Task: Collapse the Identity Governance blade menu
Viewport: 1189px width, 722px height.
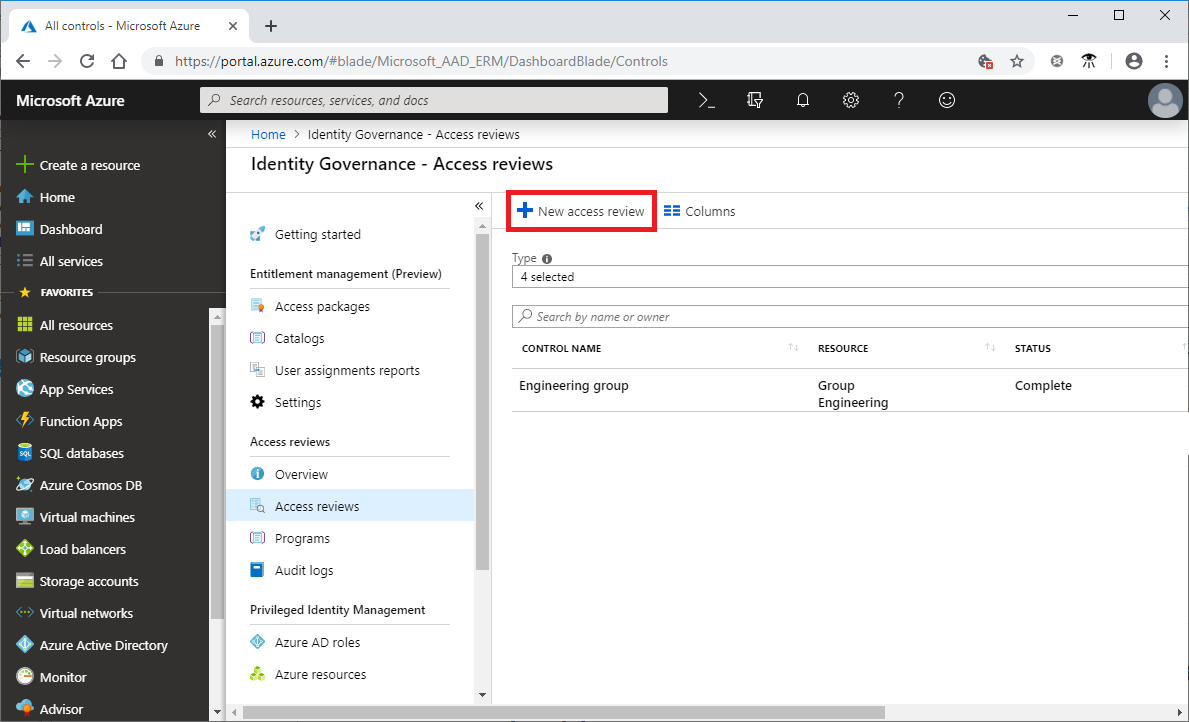Action: point(479,206)
